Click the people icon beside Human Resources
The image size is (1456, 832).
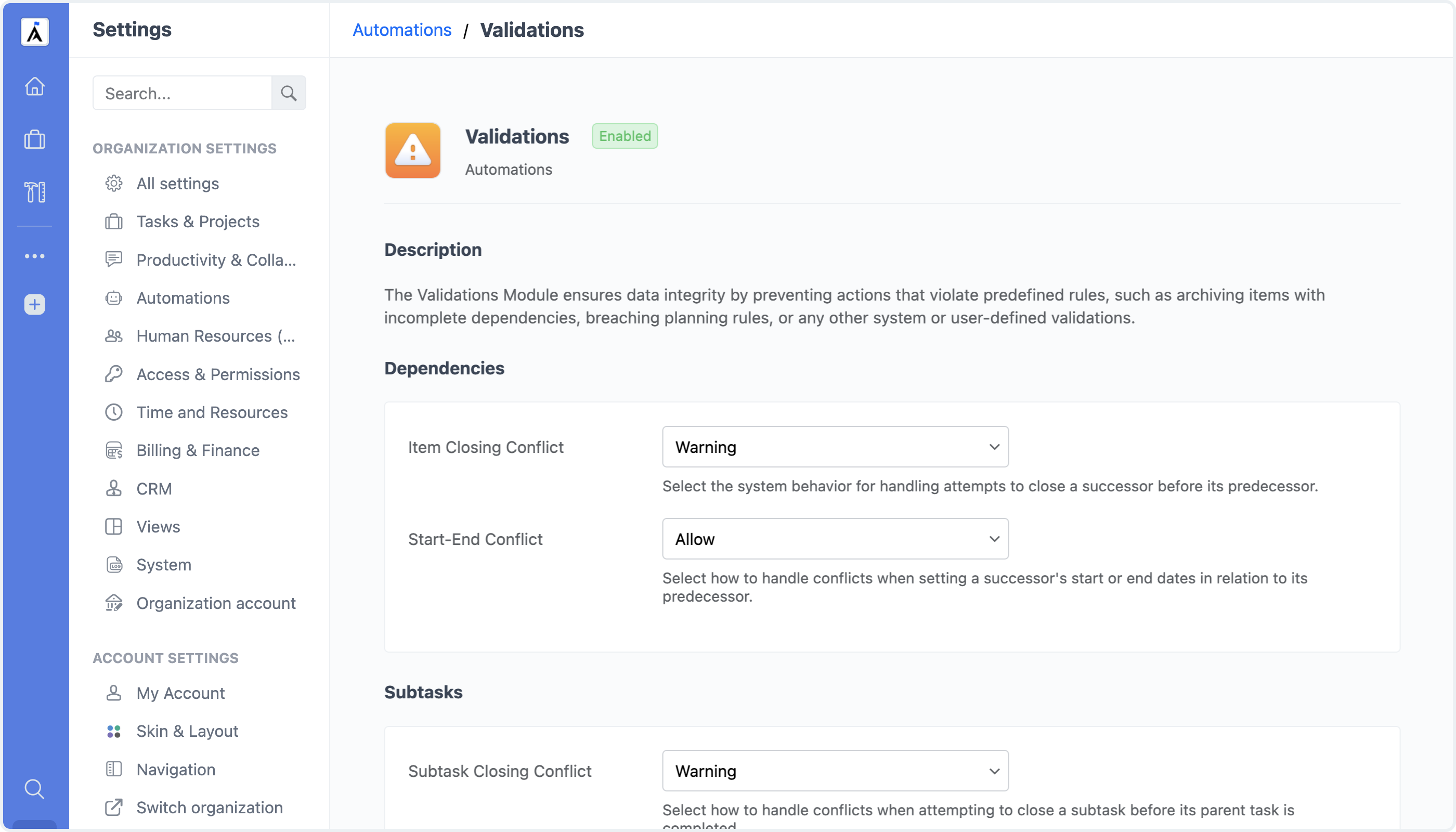point(114,336)
